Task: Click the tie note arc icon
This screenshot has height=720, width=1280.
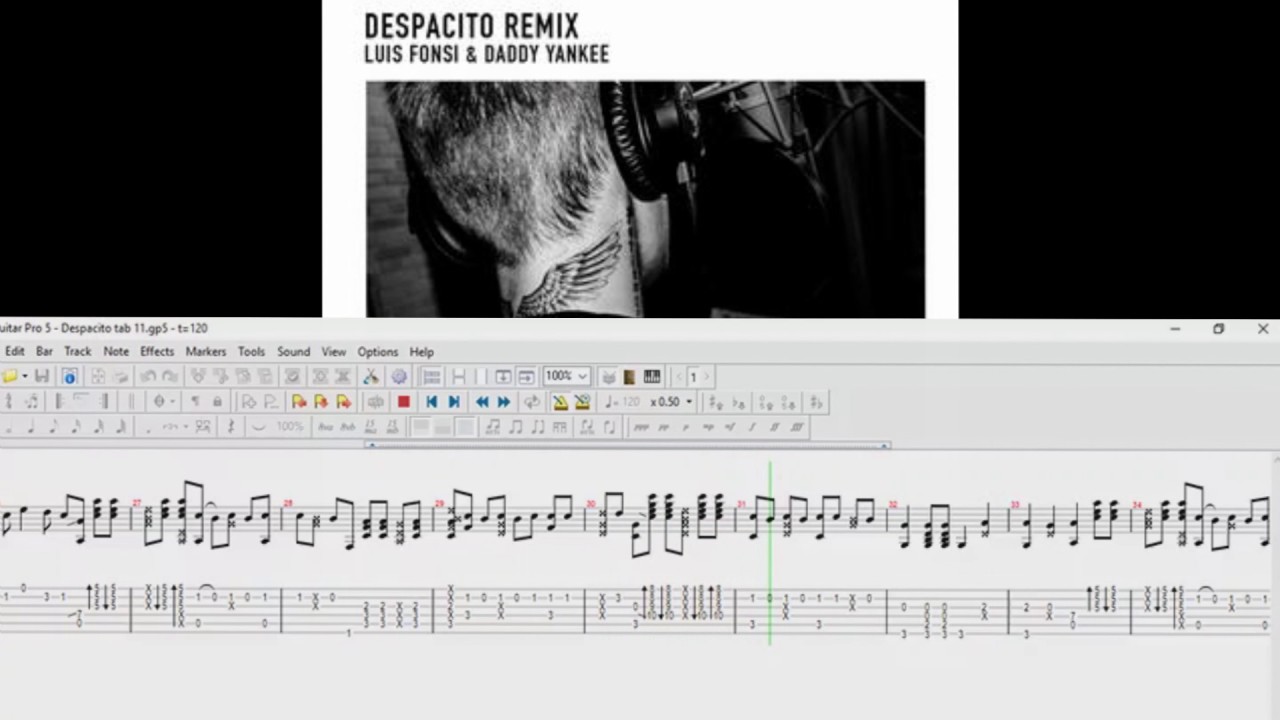Action: [x=259, y=427]
